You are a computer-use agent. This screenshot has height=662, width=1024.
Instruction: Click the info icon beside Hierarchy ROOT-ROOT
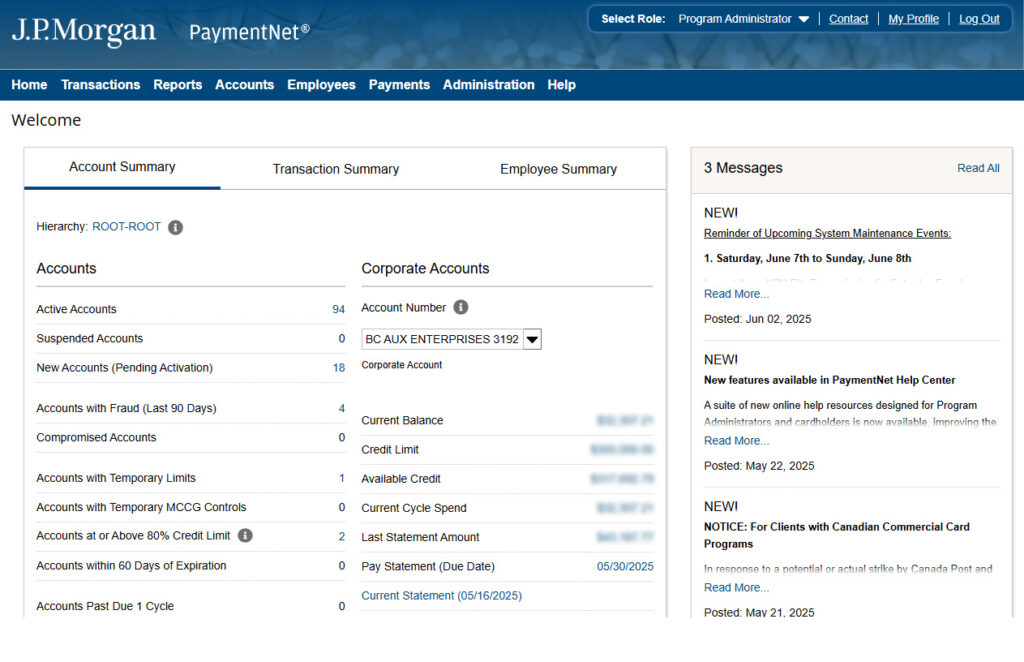tap(175, 227)
